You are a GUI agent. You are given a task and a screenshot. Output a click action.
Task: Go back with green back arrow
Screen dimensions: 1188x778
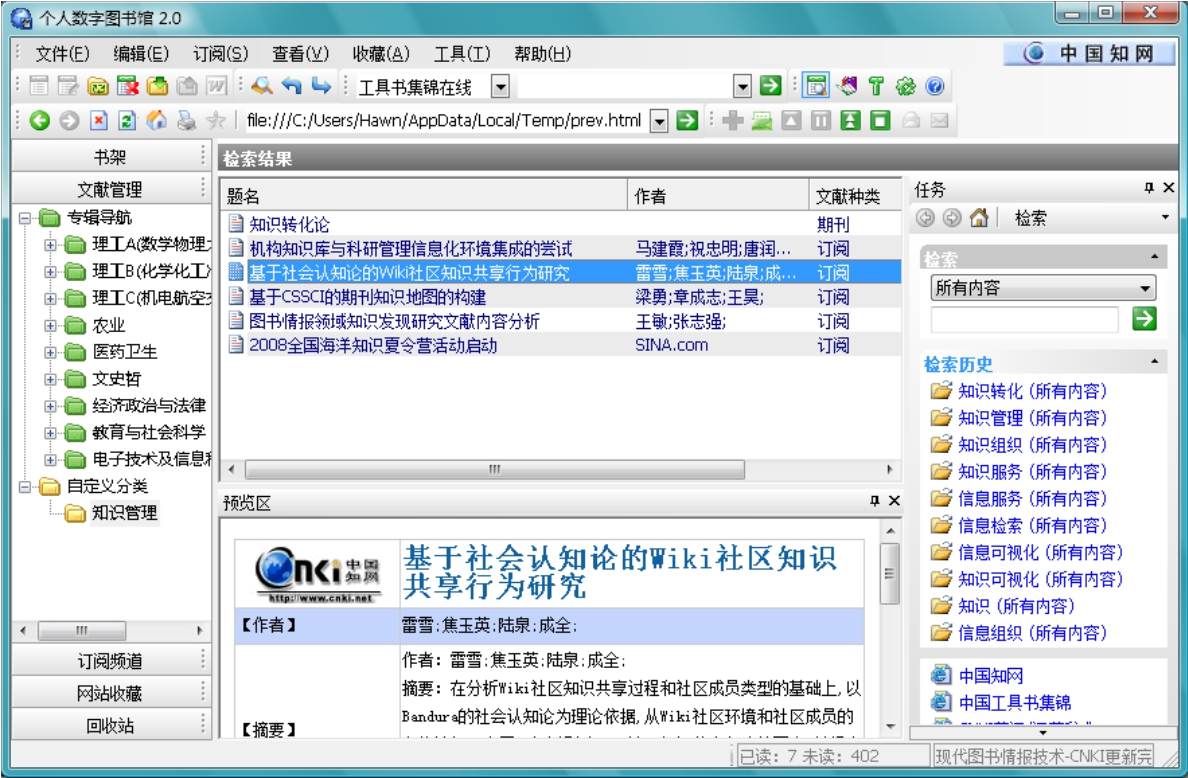coord(39,120)
